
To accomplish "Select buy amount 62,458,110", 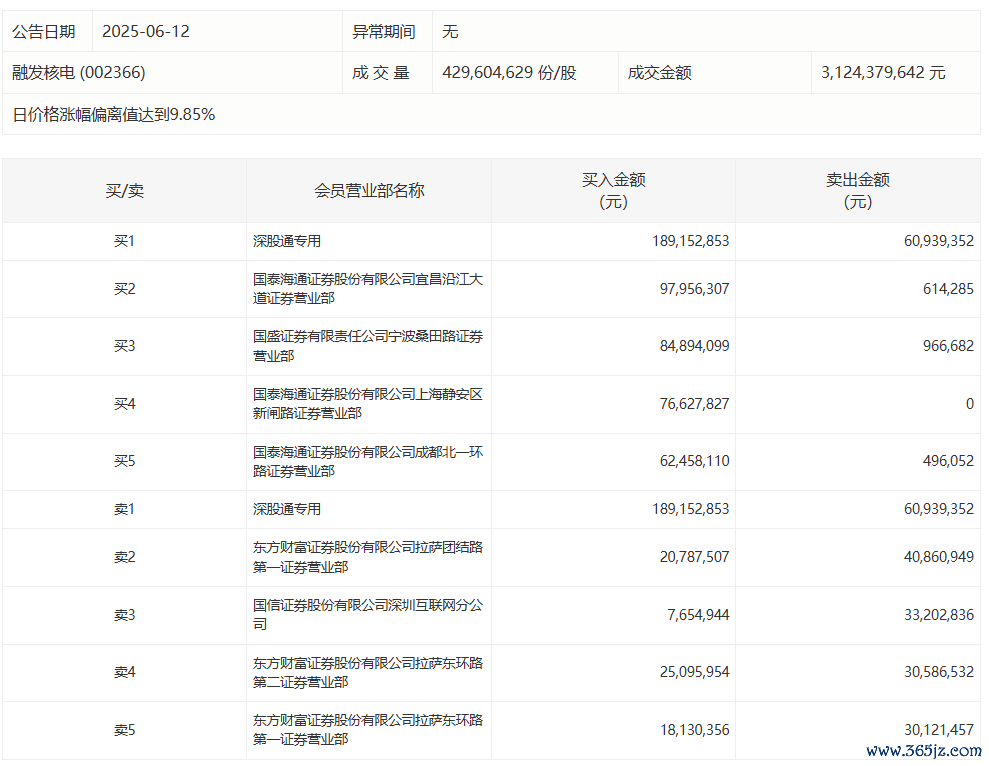I will point(694,461).
